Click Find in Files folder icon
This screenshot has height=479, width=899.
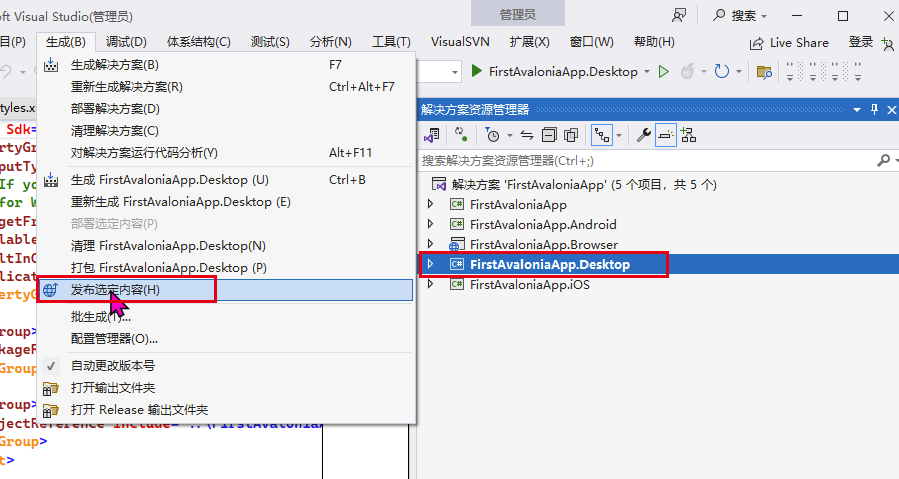[x=764, y=72]
